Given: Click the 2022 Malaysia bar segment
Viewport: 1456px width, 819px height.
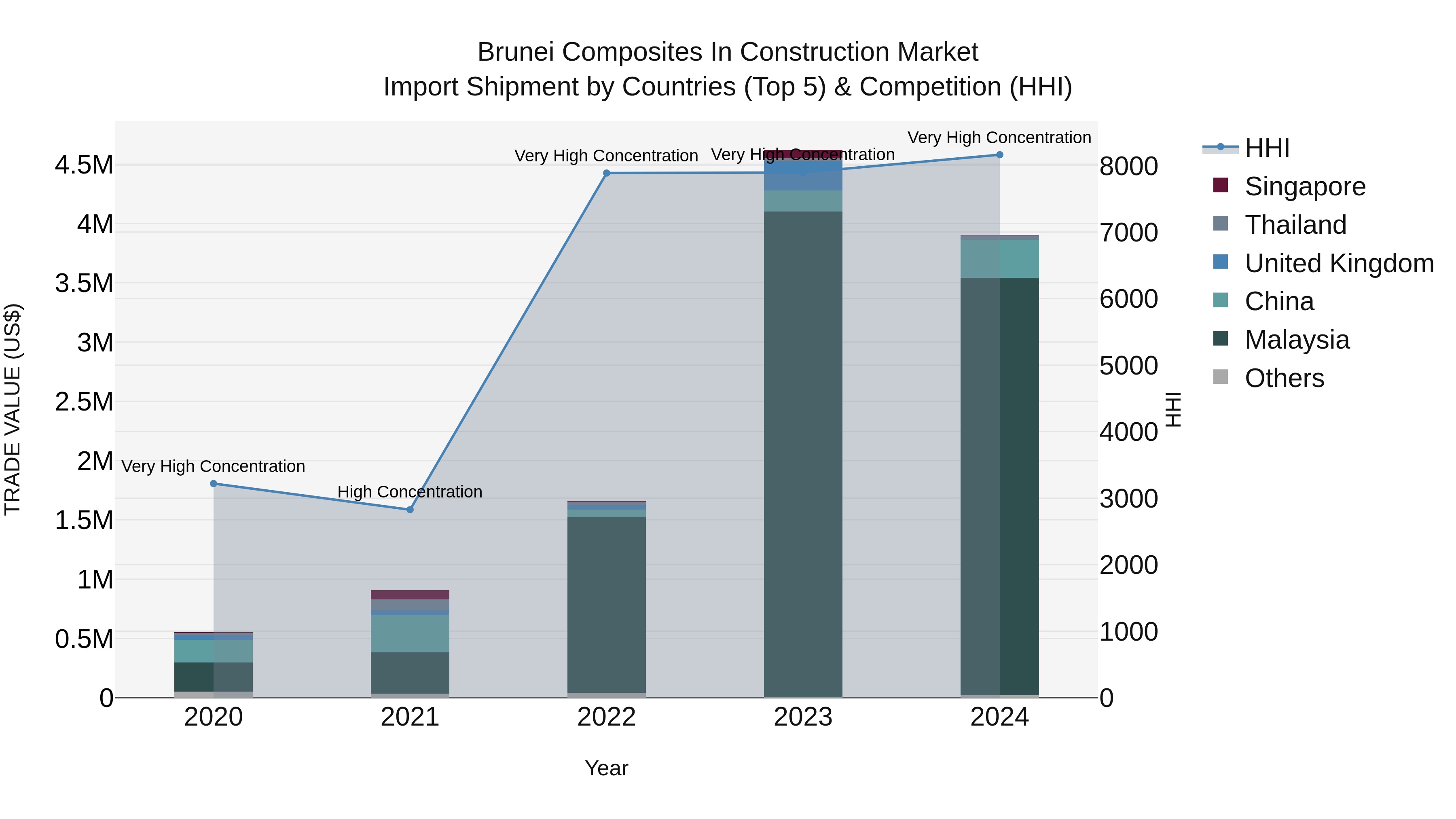Looking at the screenshot, I should click(607, 605).
